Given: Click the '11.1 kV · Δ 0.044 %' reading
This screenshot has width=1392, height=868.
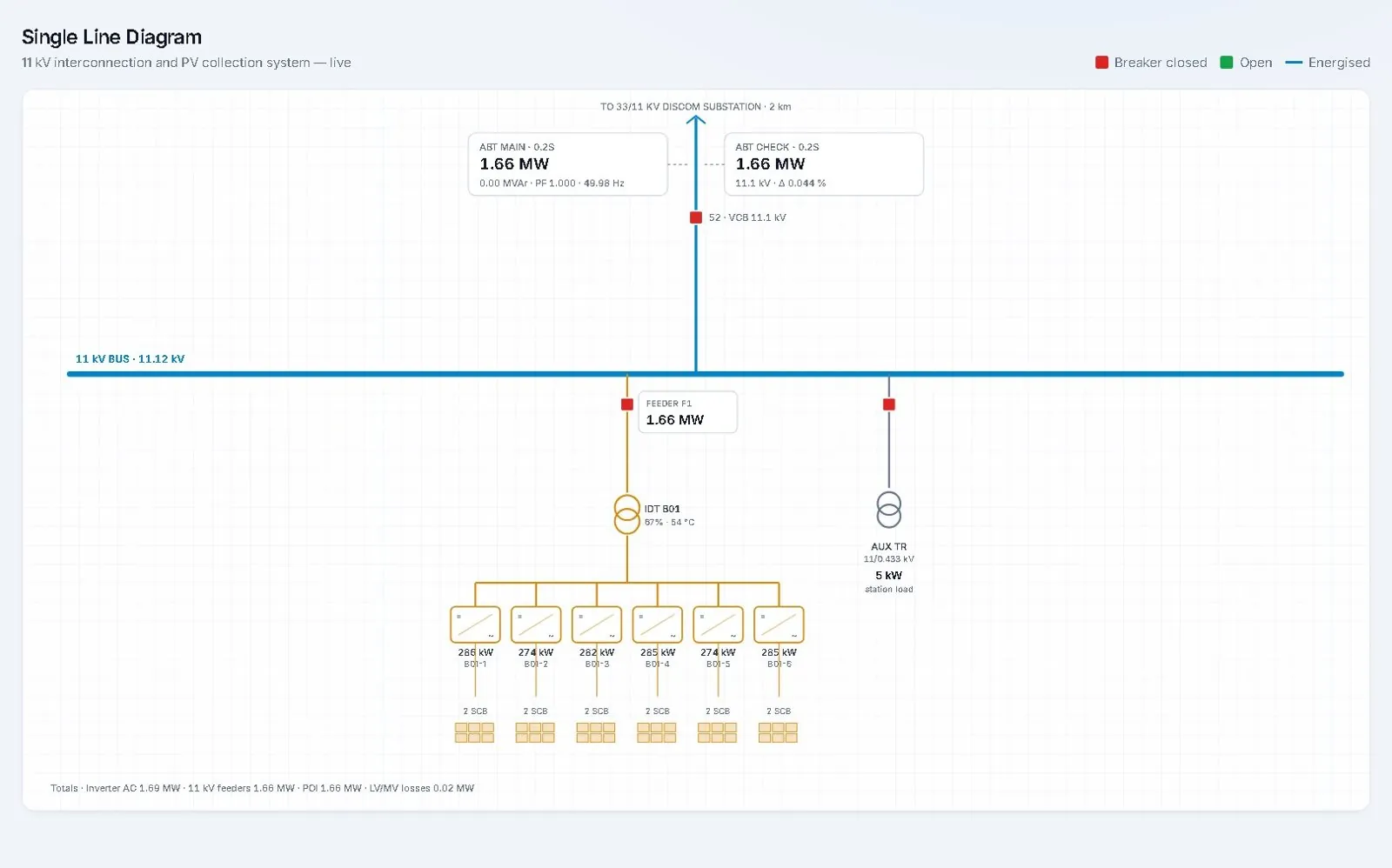Looking at the screenshot, I should point(780,184).
